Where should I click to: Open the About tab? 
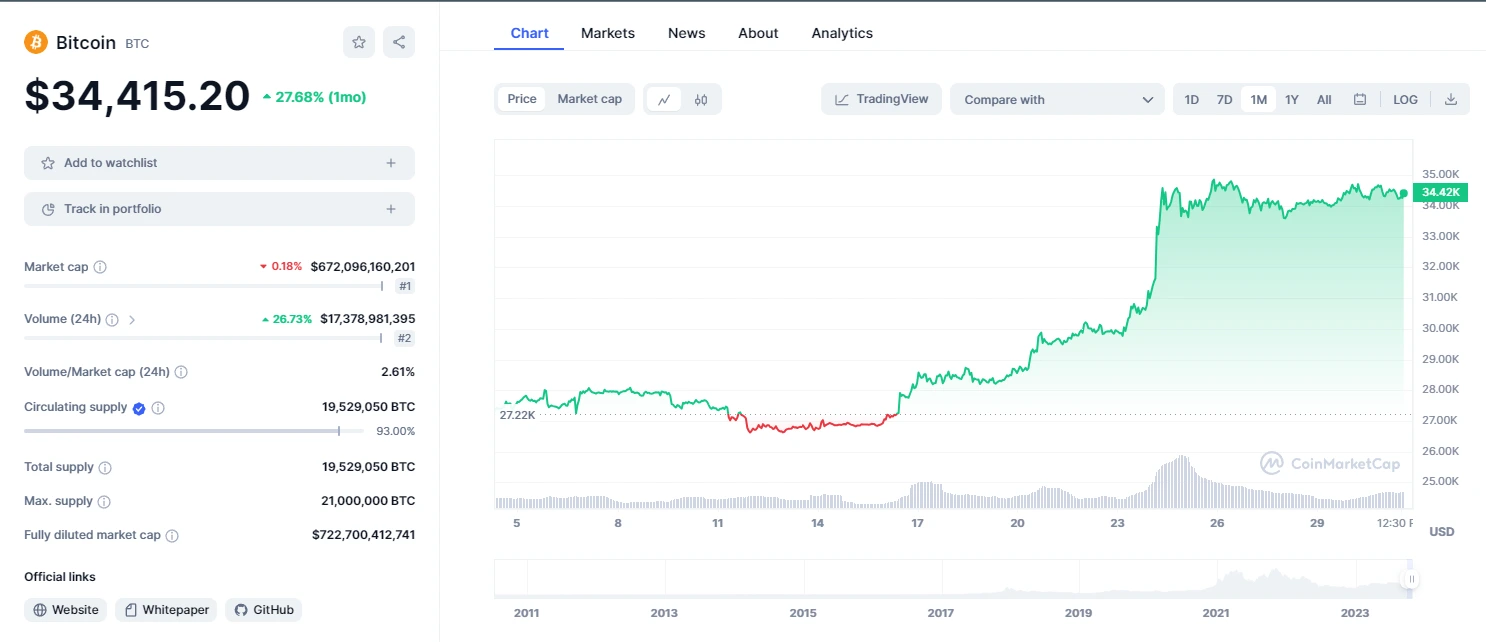(x=758, y=33)
